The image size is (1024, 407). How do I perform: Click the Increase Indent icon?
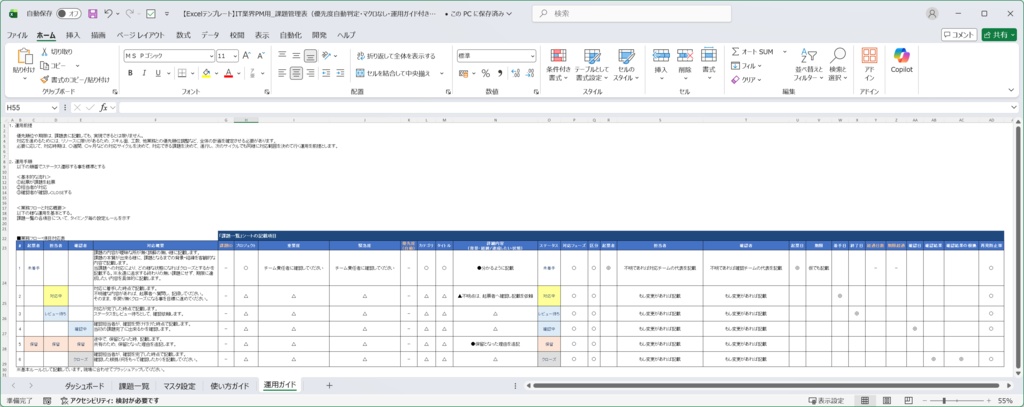[340, 73]
